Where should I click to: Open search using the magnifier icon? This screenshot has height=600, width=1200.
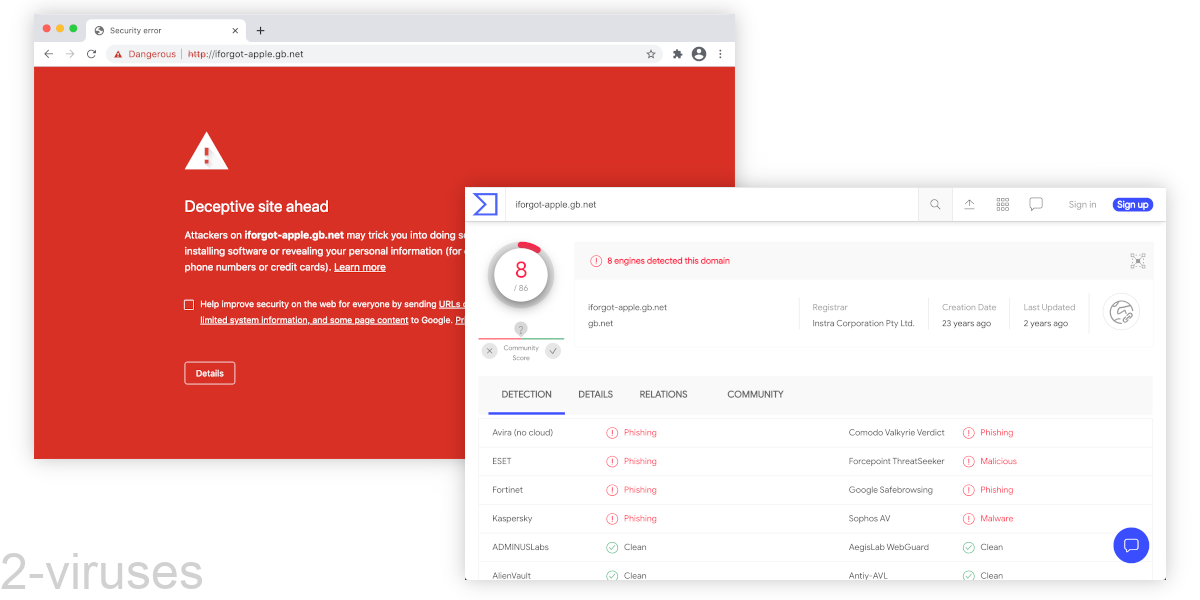[x=934, y=204]
